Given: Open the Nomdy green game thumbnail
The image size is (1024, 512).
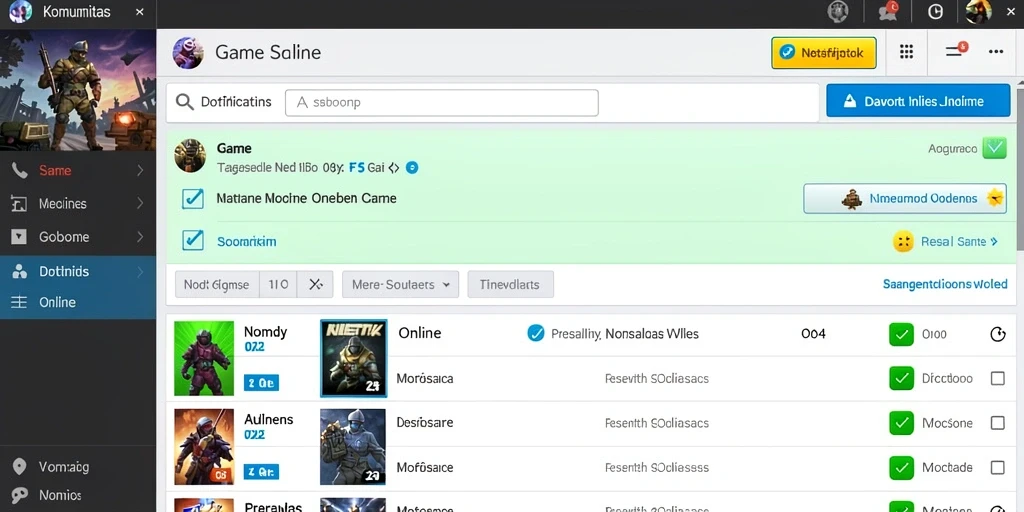Looking at the screenshot, I should (x=204, y=358).
